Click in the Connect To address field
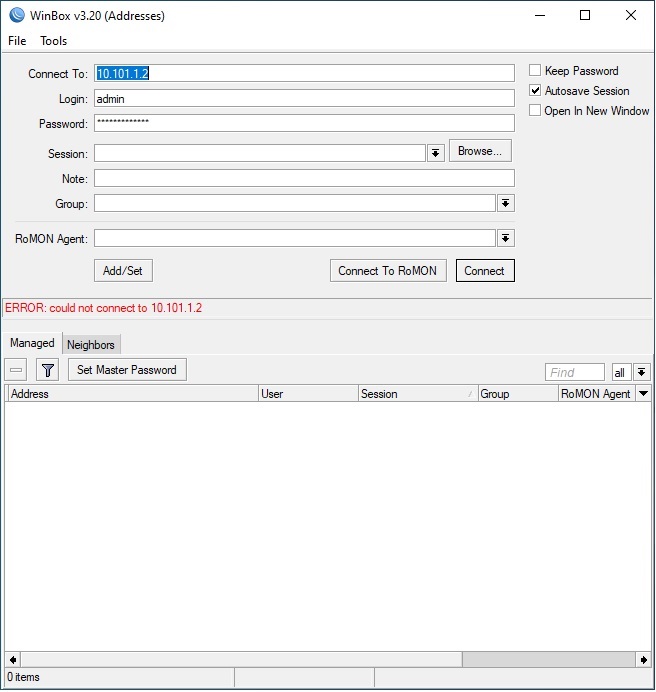This screenshot has width=656, height=692. (304, 73)
